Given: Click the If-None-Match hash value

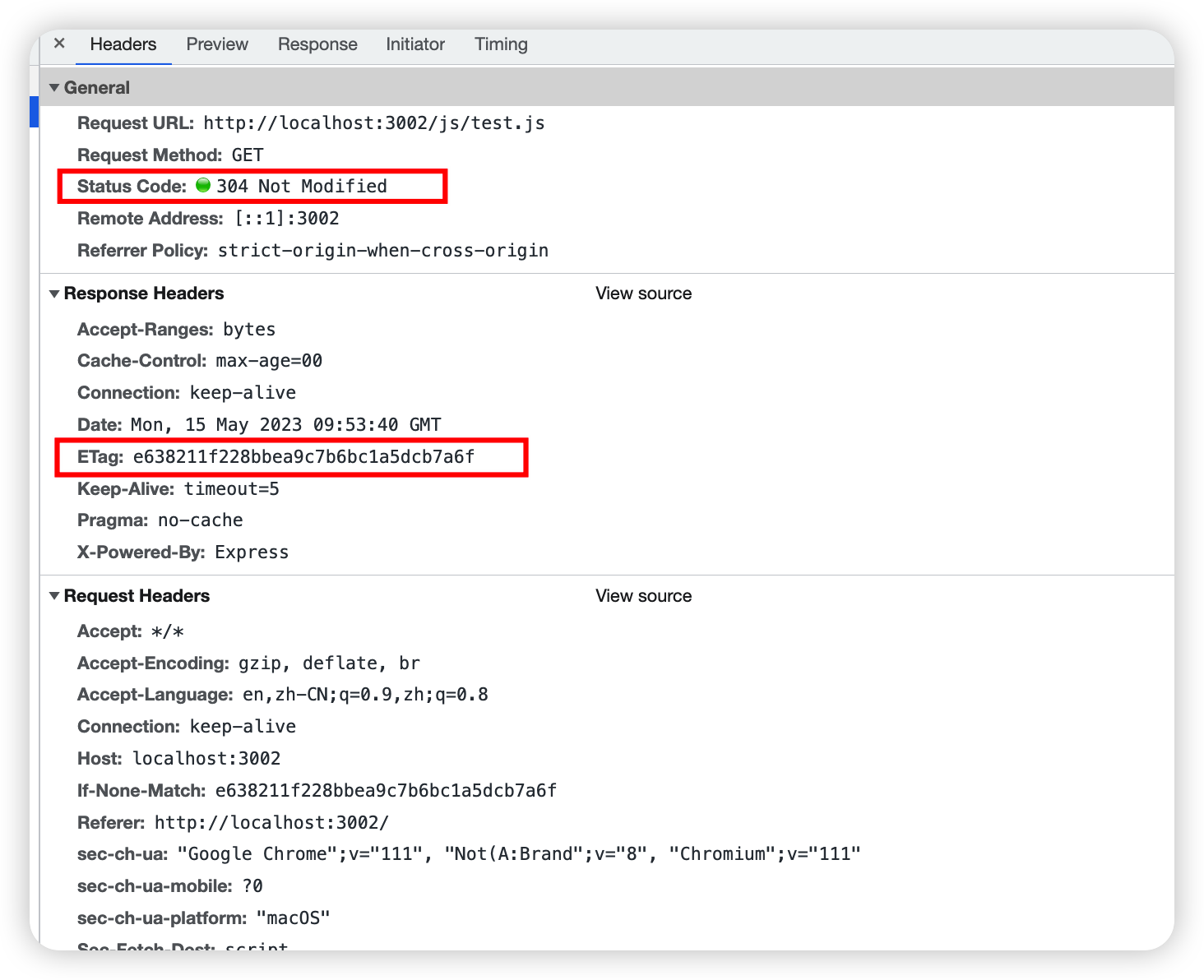Looking at the screenshot, I should point(386,791).
